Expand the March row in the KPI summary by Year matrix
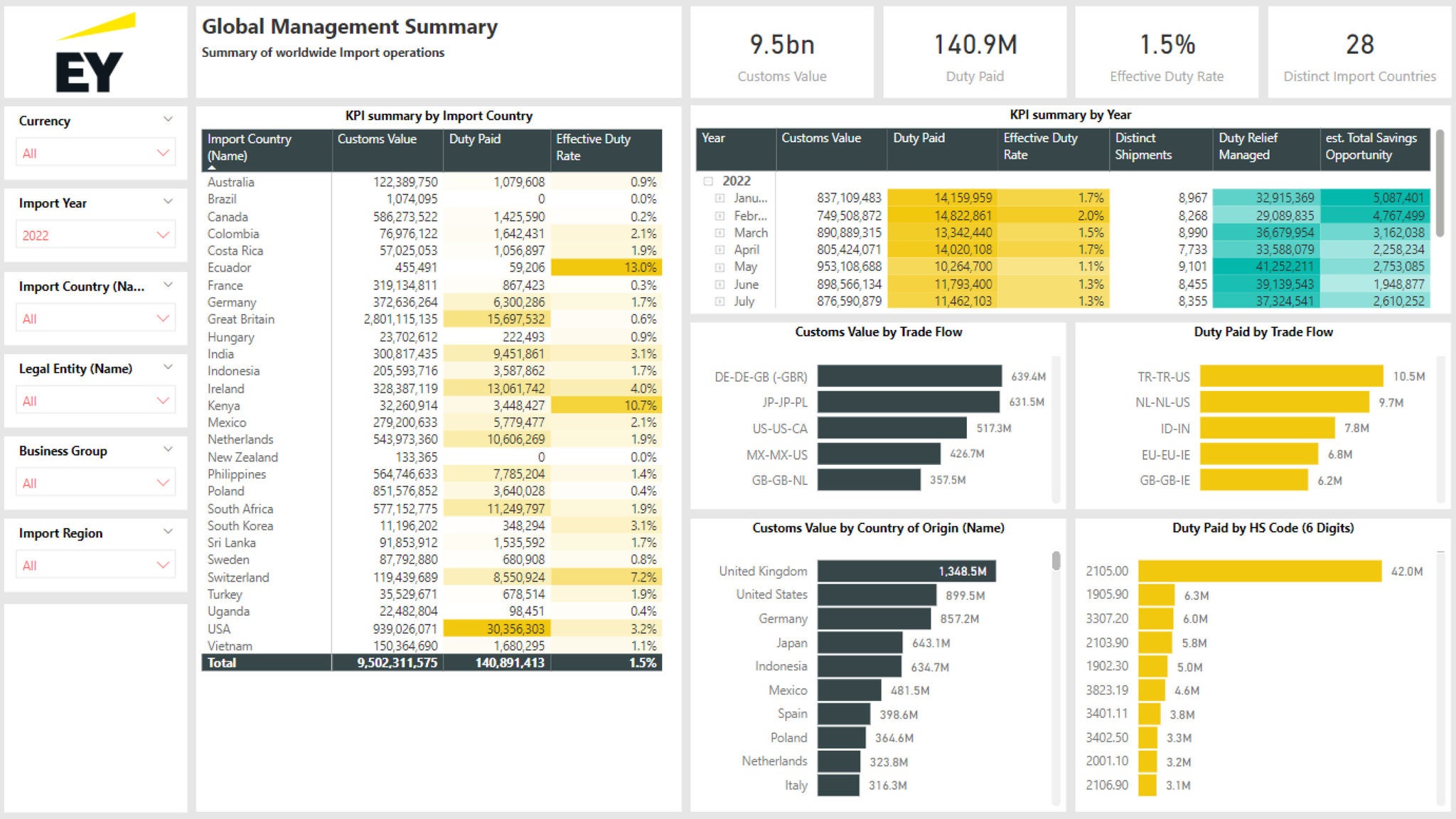Image resolution: width=1456 pixels, height=819 pixels. [719, 233]
